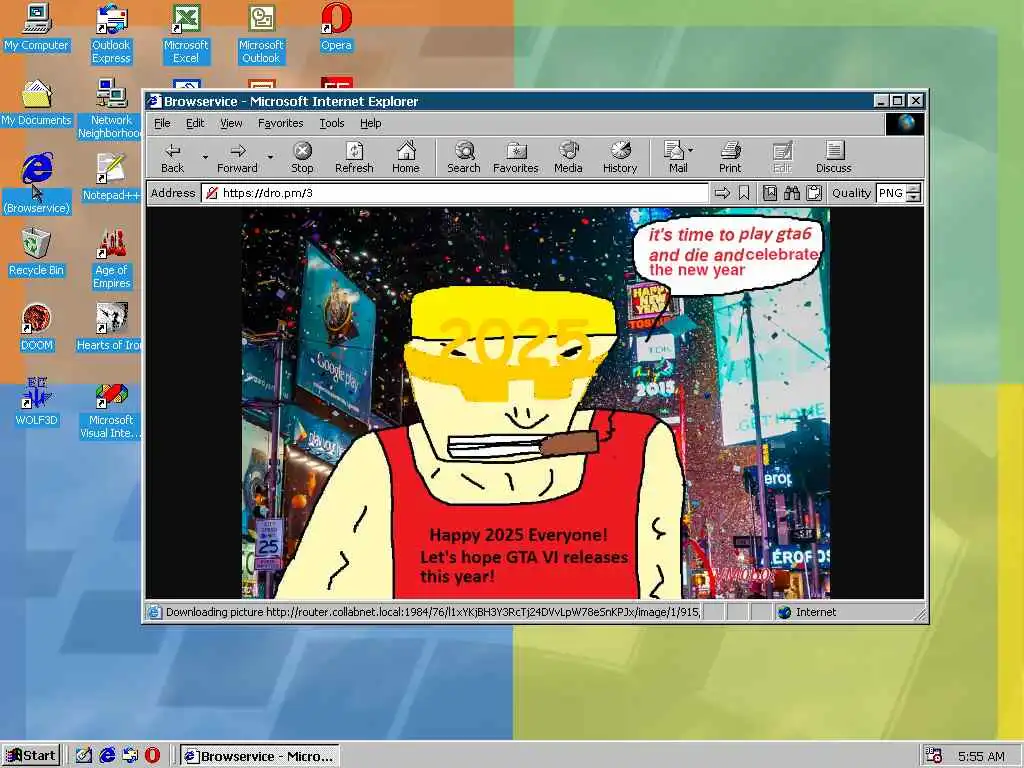Click the IE throbber globe logo
This screenshot has width=1024, height=768.
click(x=905, y=123)
